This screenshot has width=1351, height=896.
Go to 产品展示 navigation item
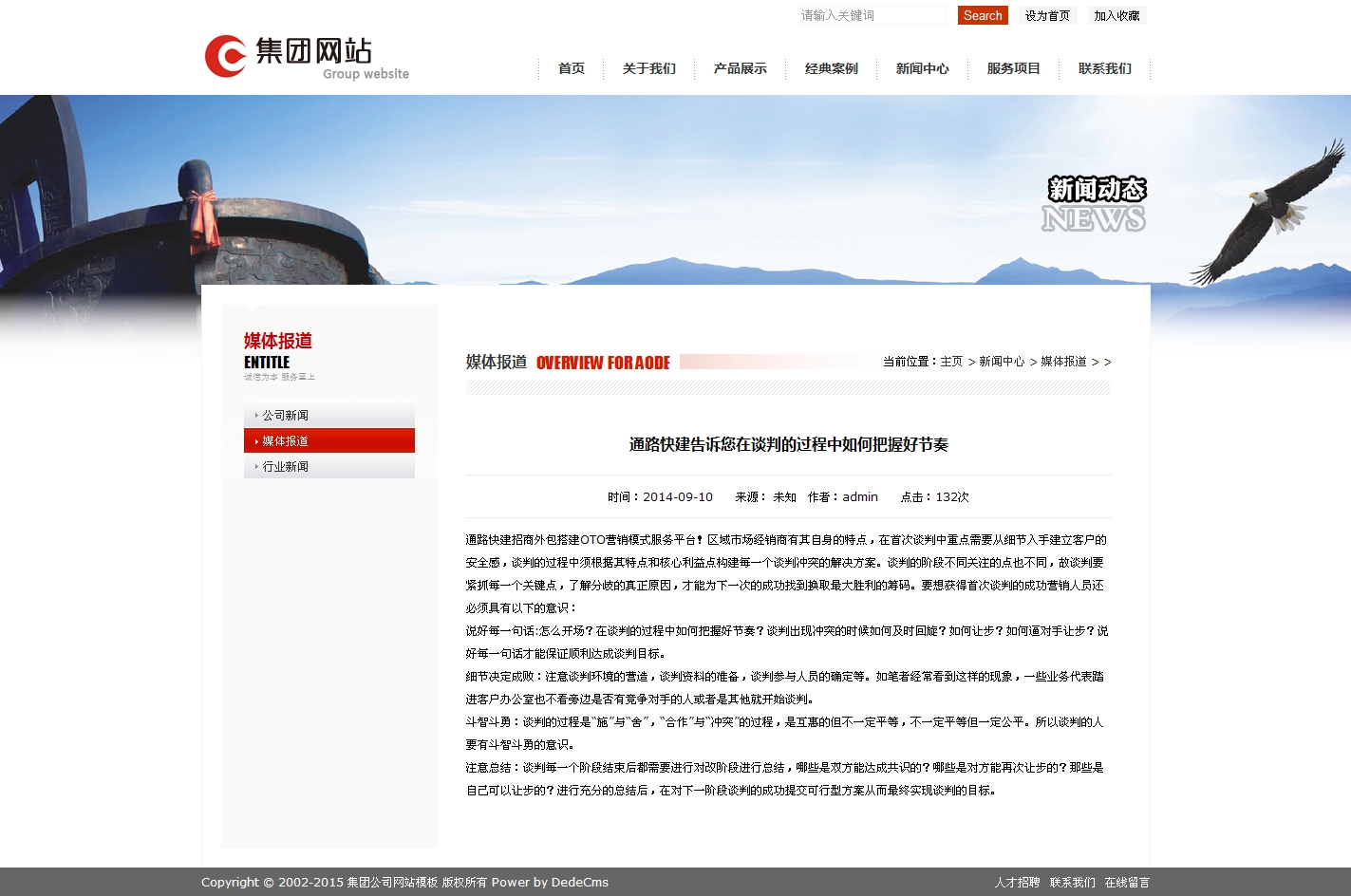[741, 68]
